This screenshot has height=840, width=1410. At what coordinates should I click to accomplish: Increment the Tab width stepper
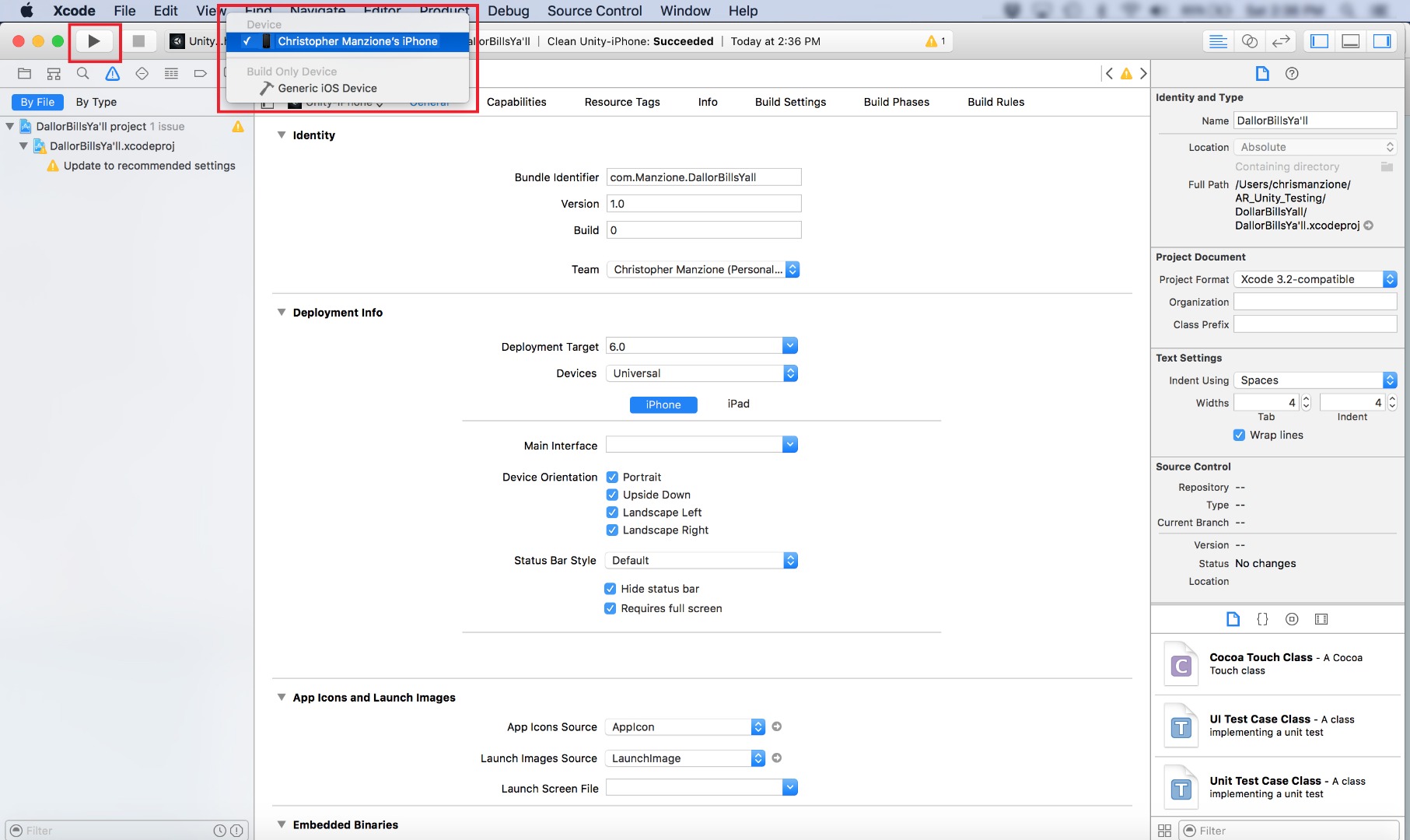[1307, 398]
